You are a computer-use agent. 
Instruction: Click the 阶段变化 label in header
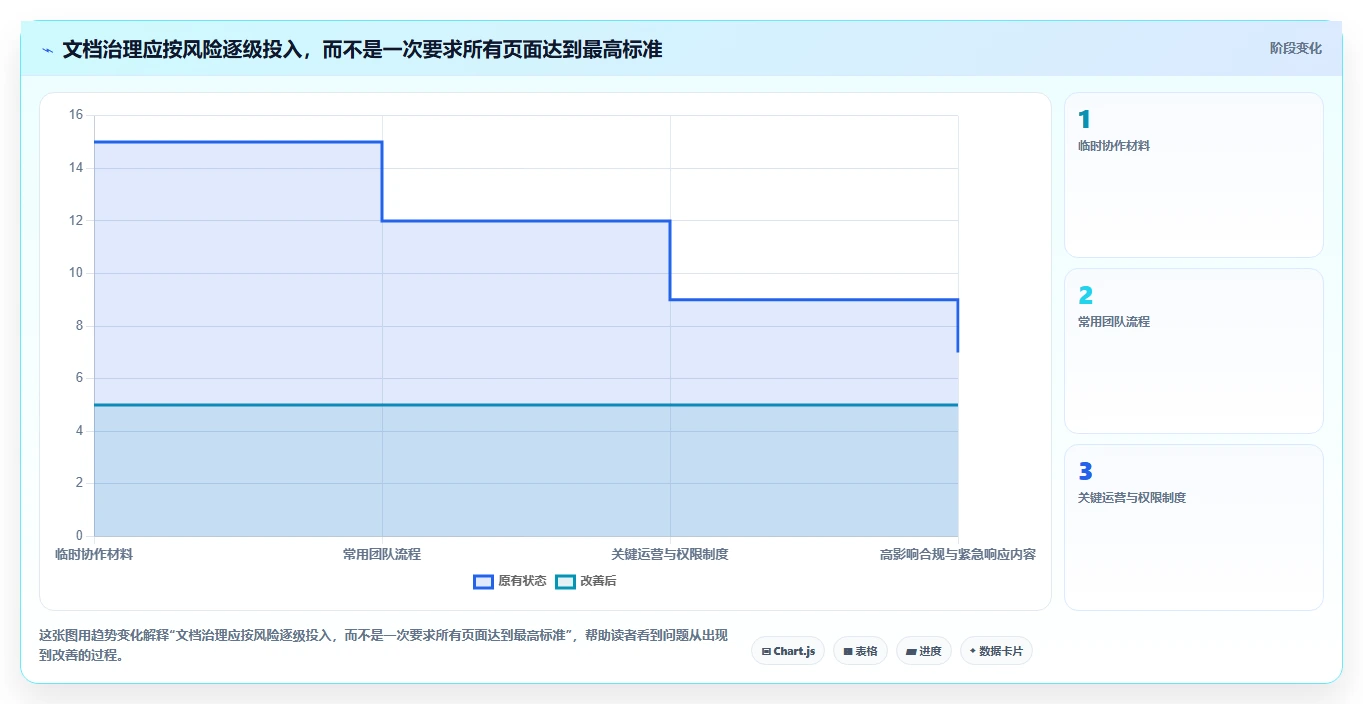click(x=1296, y=48)
